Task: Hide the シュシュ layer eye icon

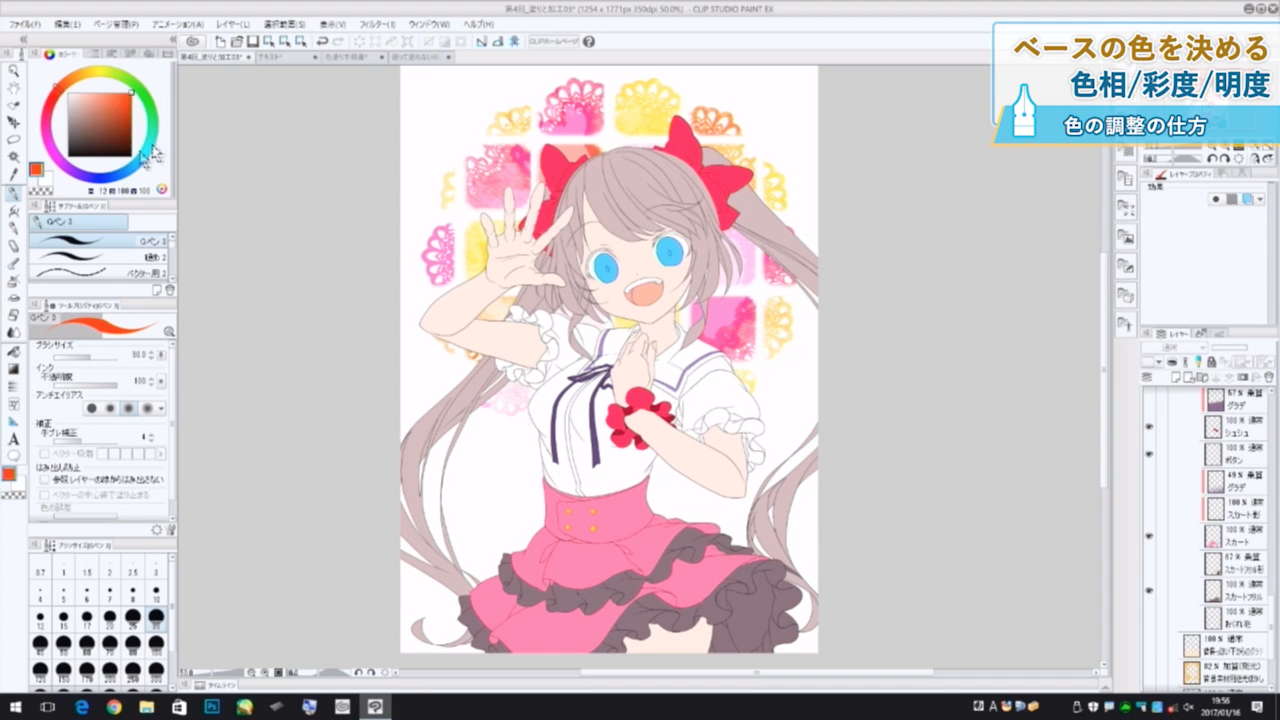Action: point(1148,426)
